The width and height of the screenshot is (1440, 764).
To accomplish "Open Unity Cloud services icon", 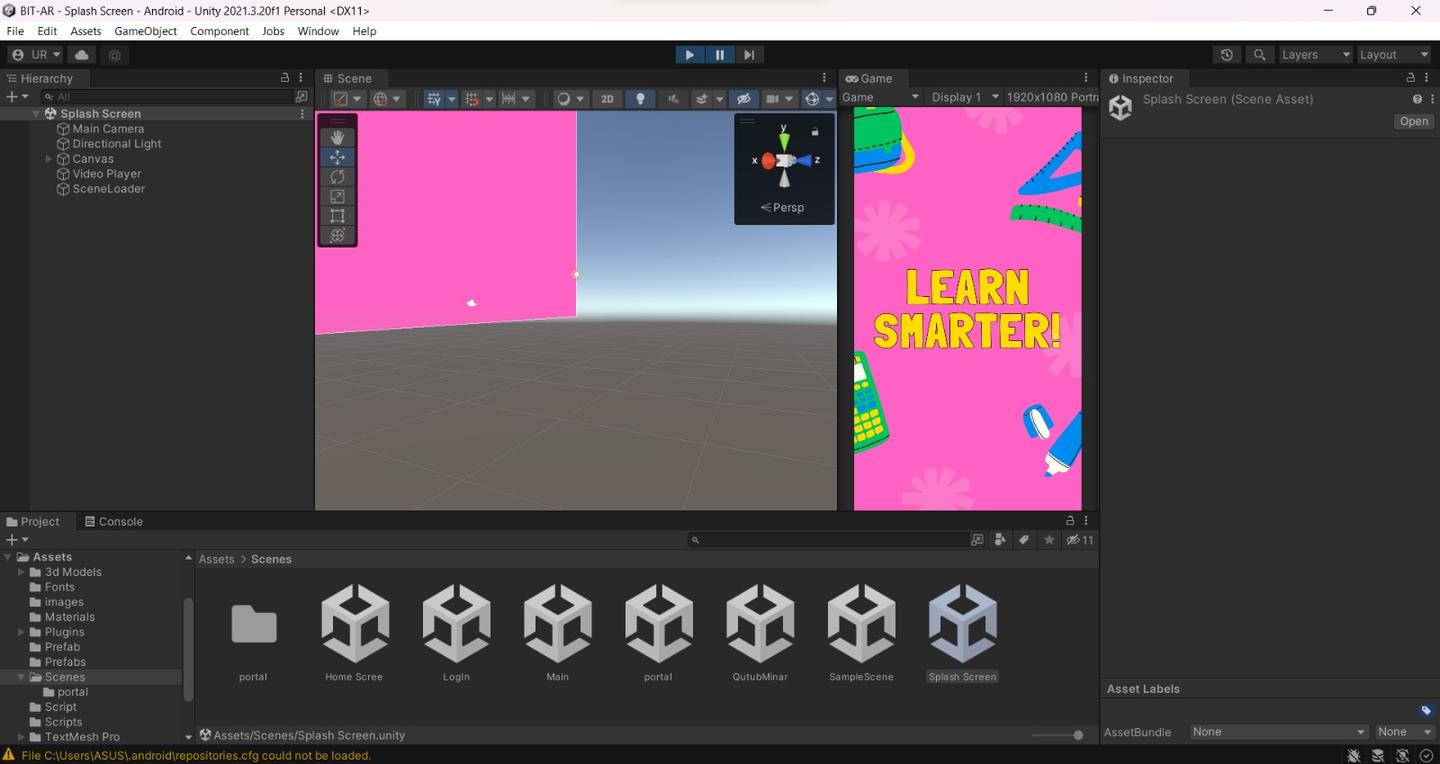I will 82,55.
